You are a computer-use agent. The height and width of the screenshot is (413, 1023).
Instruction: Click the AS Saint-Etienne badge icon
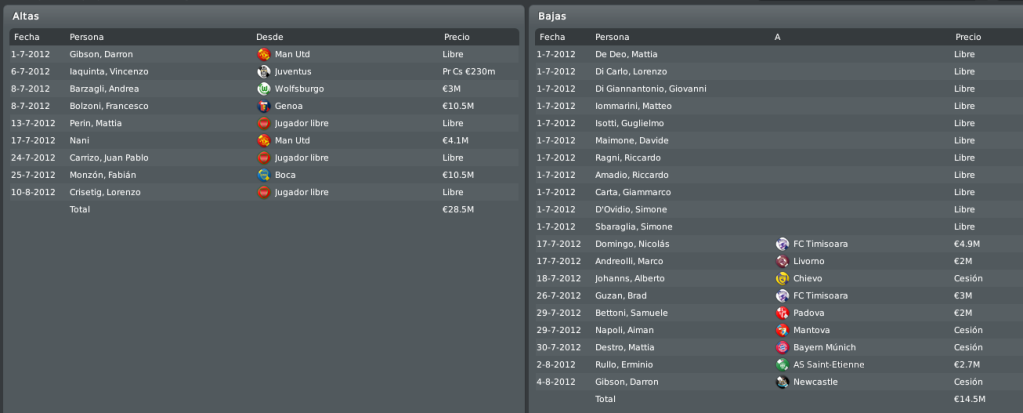(782, 365)
